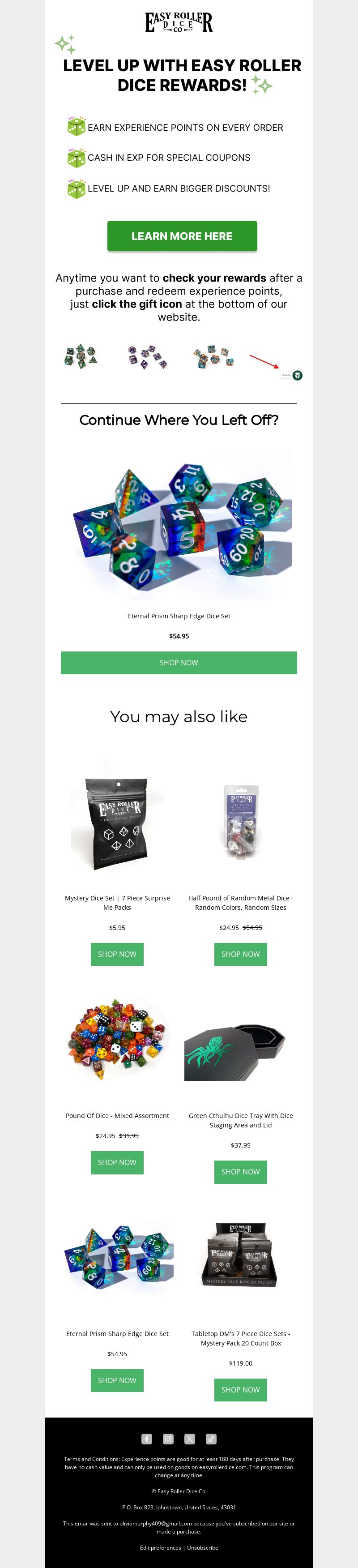This screenshot has width=358, height=1568.
Task: Click Shop Now under Green Cthulhu Dice Tray
Action: pyautogui.click(x=240, y=1171)
